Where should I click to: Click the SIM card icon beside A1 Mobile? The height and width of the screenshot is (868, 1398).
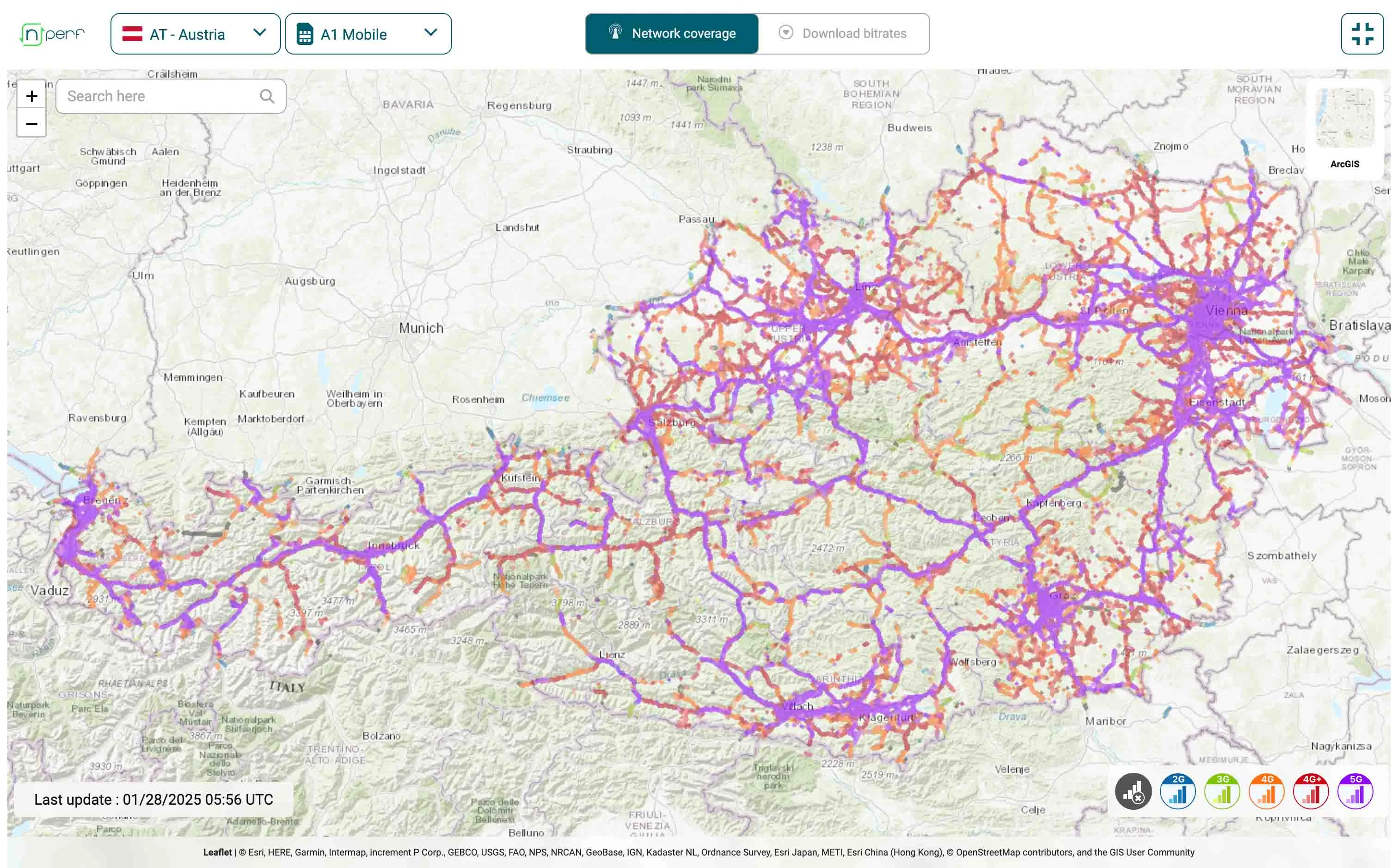coord(305,35)
